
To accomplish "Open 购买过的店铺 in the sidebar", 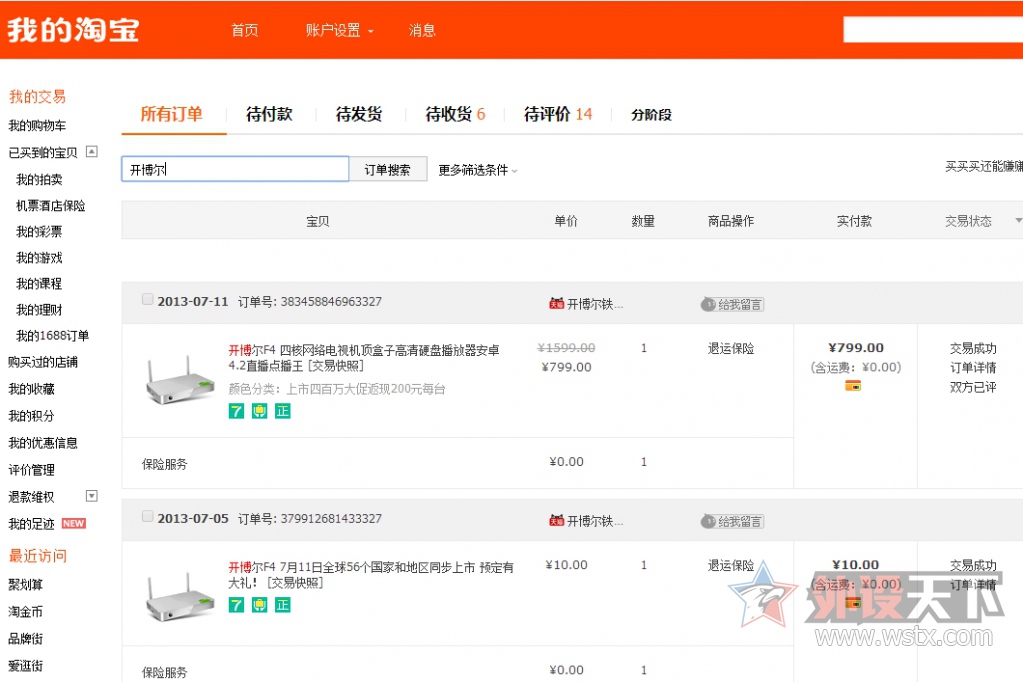I will point(43,362).
